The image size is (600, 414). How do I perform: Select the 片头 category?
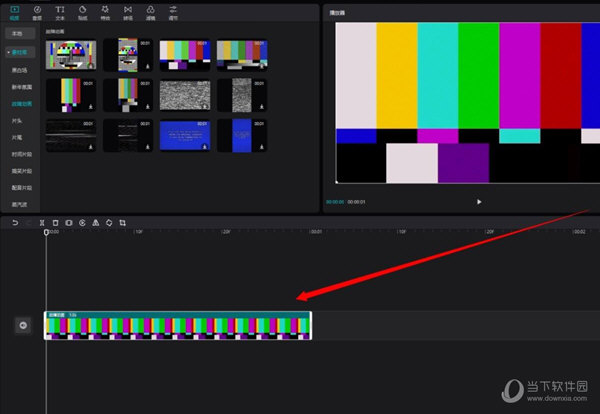tap(17, 121)
